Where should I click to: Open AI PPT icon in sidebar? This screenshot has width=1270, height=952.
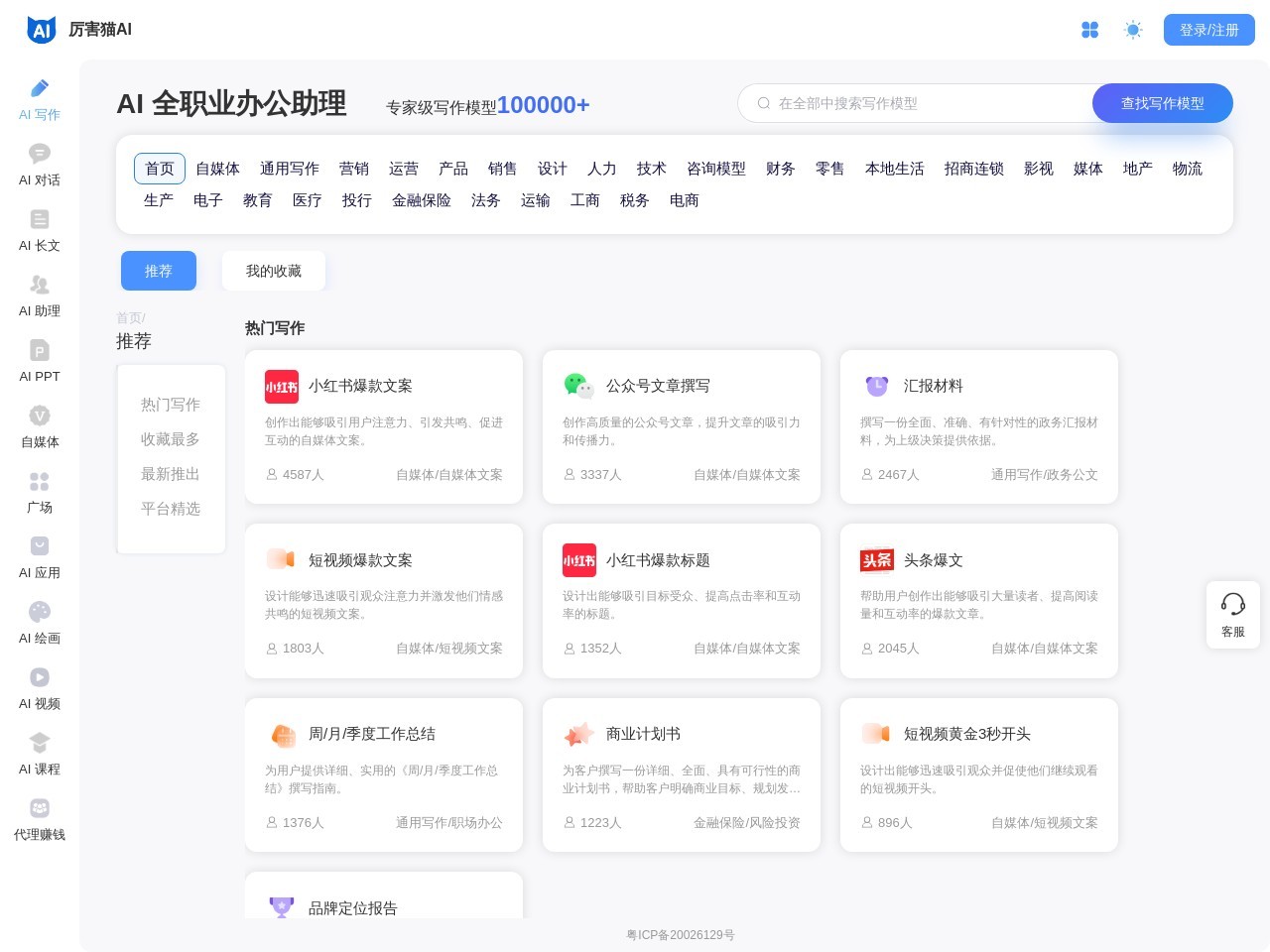coord(40,350)
